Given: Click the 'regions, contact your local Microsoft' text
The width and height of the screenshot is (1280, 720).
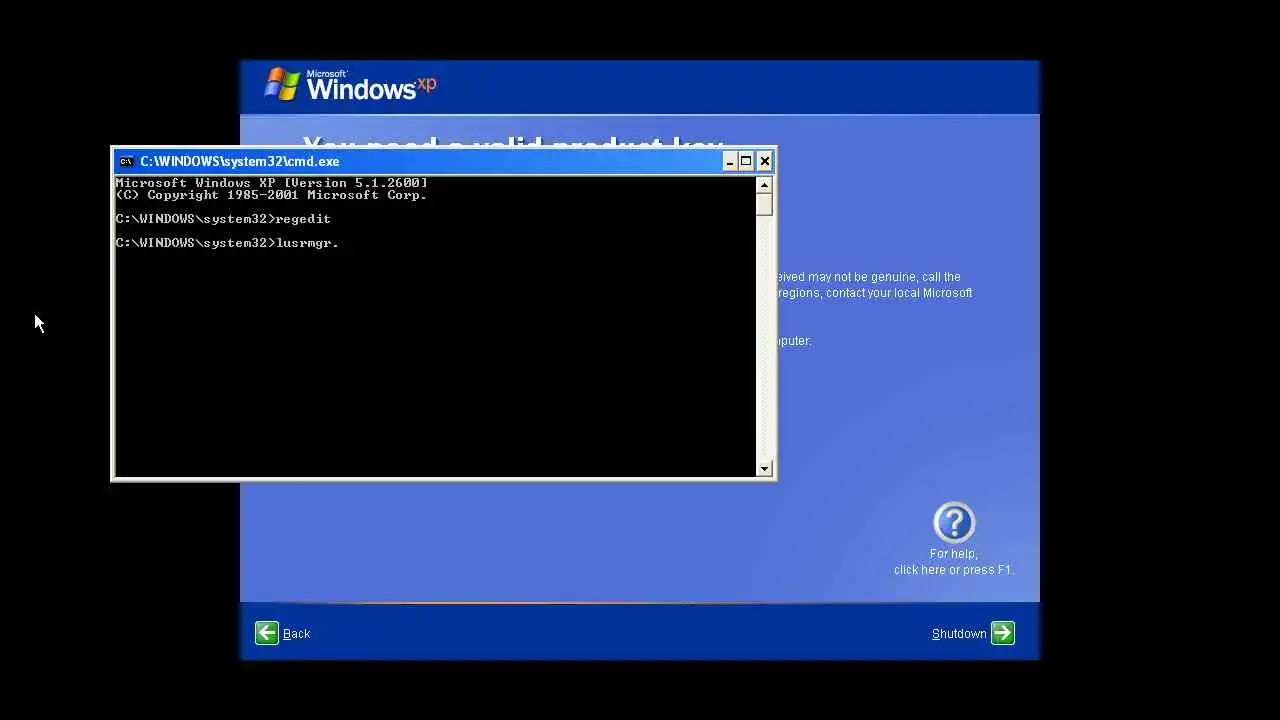Looking at the screenshot, I should 875,293.
